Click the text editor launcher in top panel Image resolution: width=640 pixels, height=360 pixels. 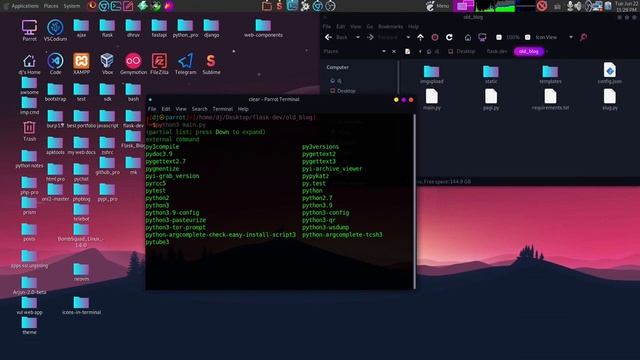coord(128,6)
